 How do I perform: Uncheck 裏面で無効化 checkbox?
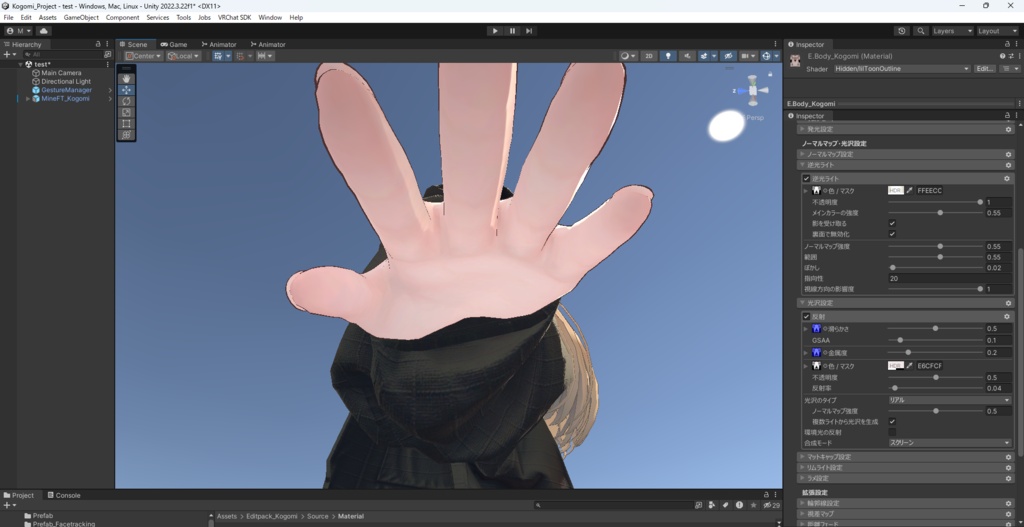point(892,234)
